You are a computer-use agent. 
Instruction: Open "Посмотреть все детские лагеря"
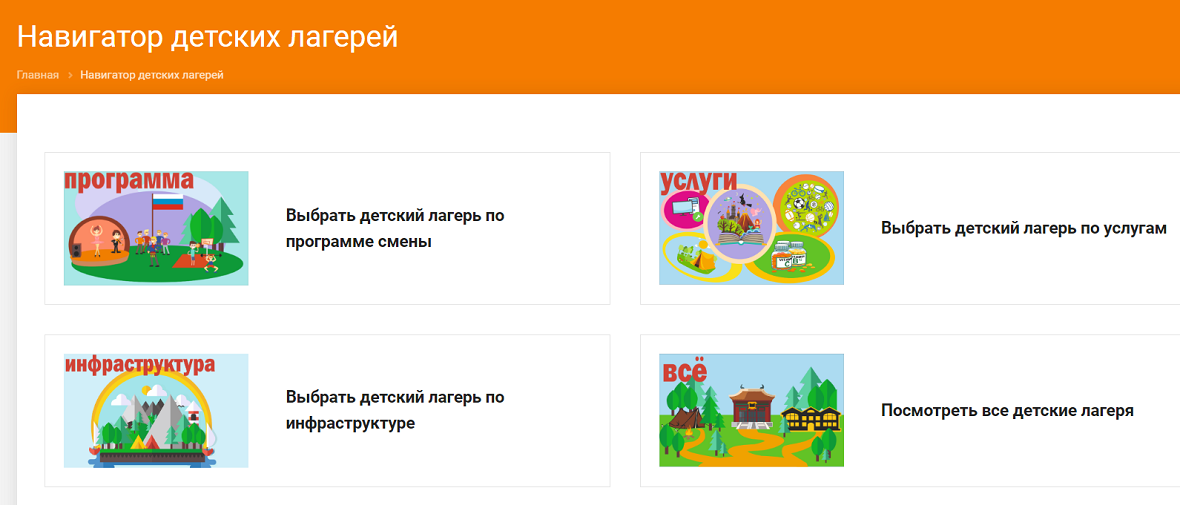point(1008,411)
